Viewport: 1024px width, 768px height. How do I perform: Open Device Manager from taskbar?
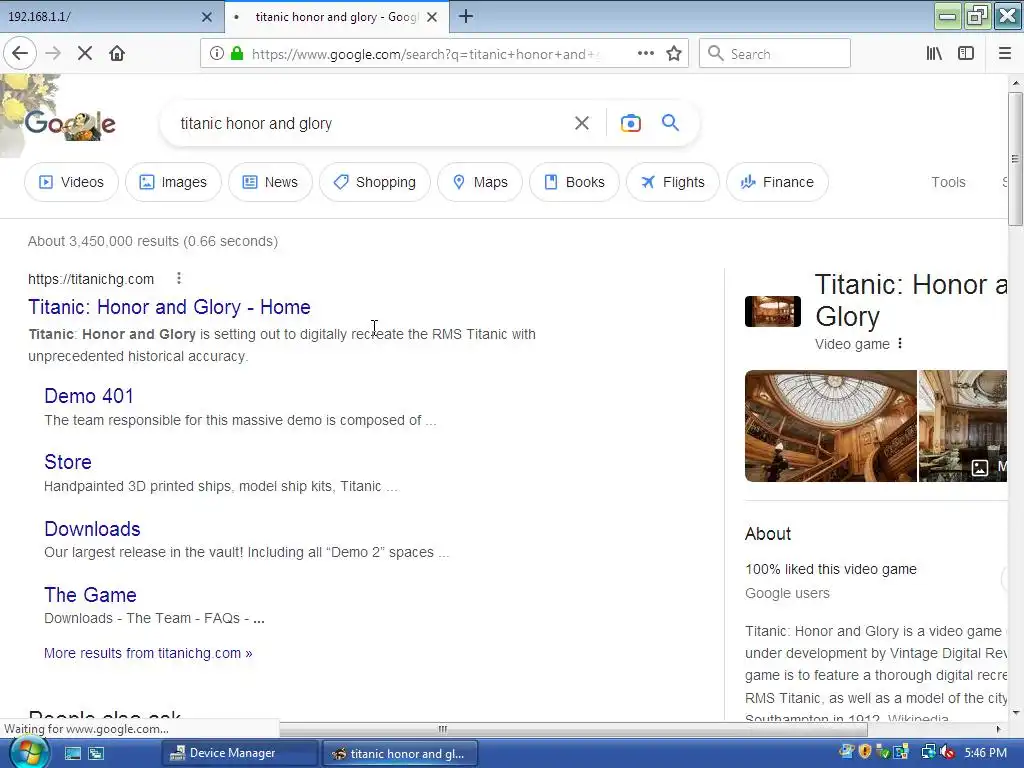pos(239,753)
